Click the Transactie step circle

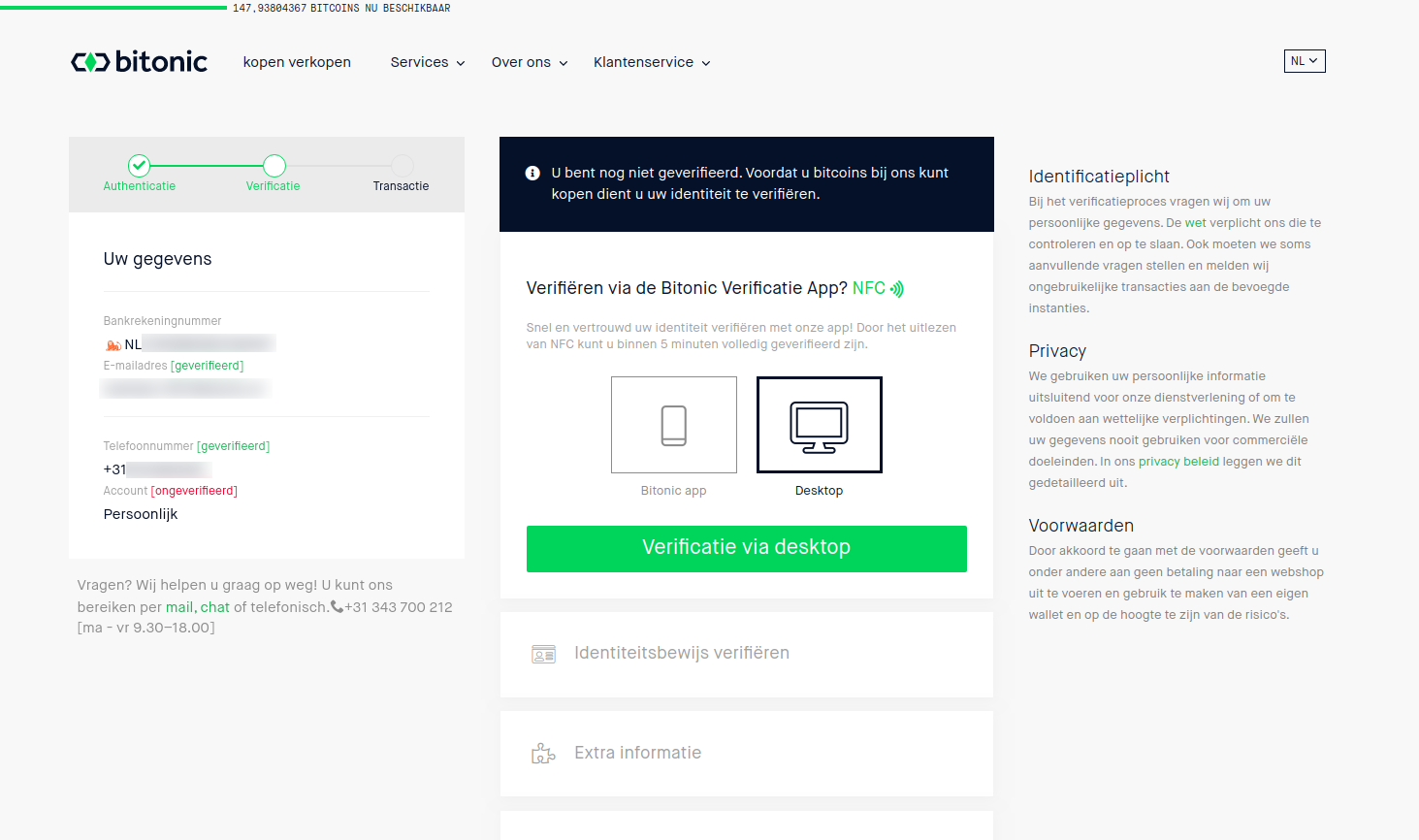[x=403, y=166]
